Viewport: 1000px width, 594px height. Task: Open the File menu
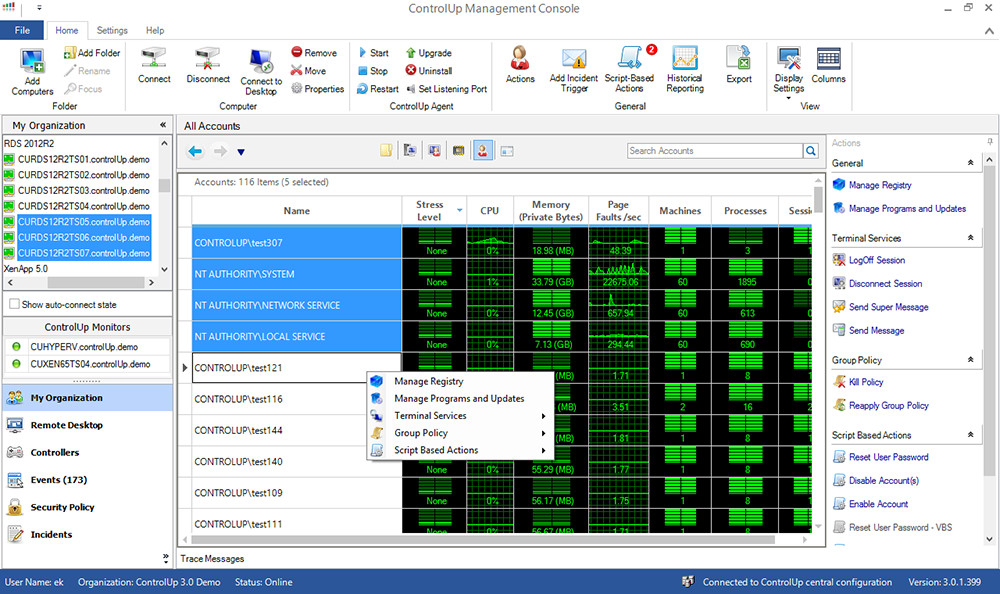click(x=22, y=30)
